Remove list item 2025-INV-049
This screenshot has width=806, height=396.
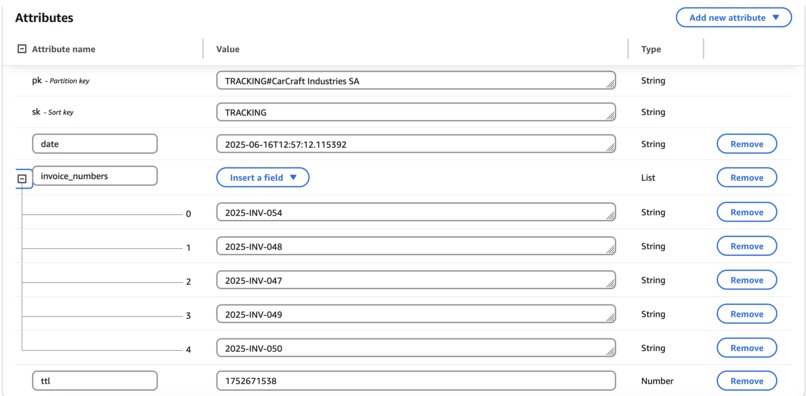(746, 314)
